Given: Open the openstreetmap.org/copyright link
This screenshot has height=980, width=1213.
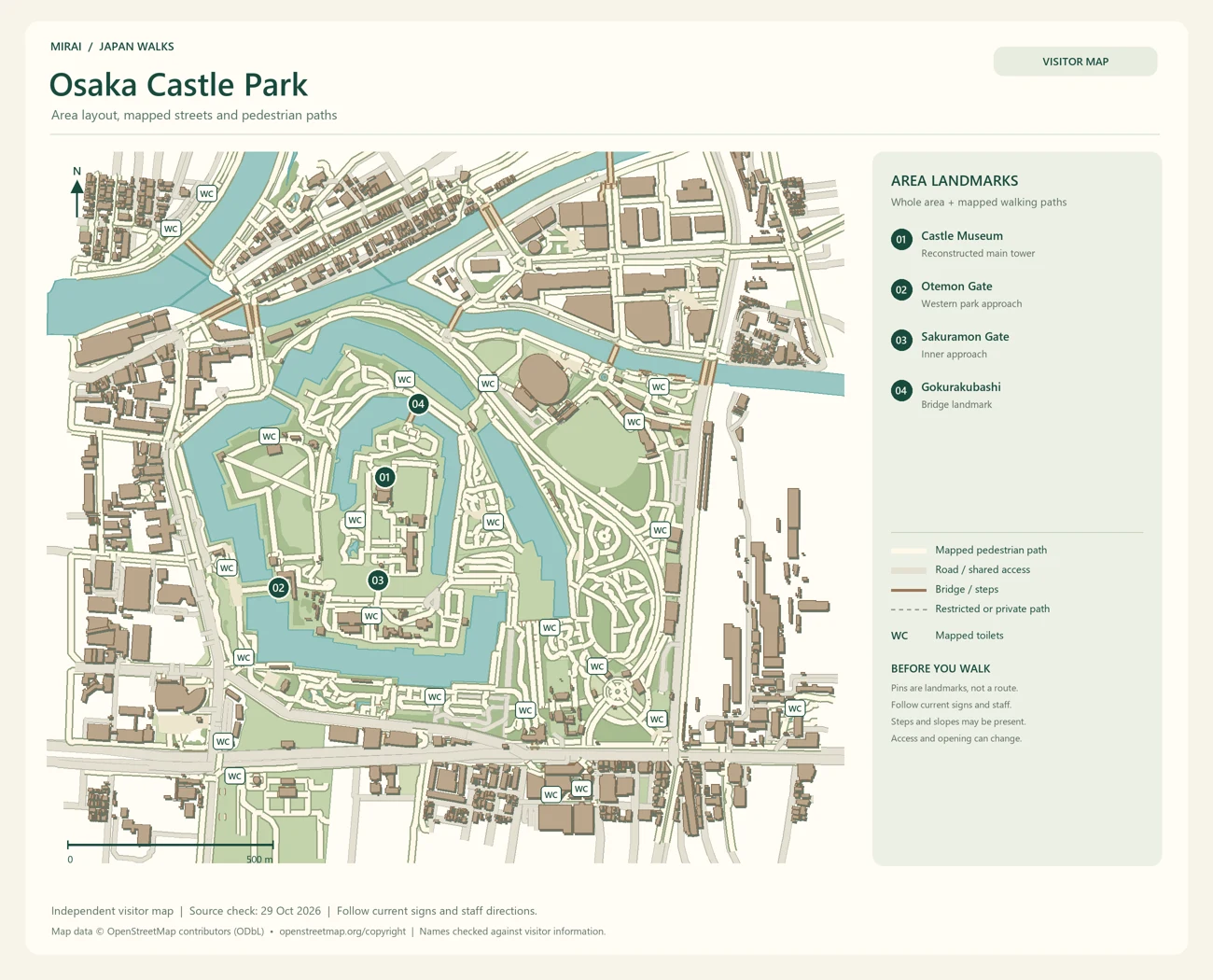Looking at the screenshot, I should pos(342,931).
